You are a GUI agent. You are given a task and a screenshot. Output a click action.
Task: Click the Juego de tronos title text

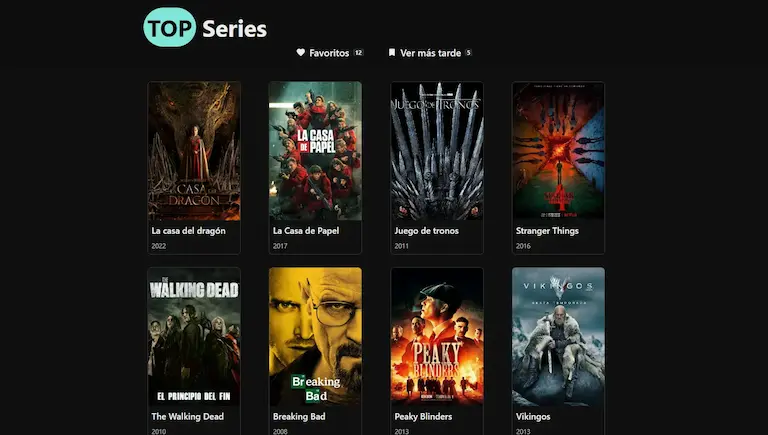(x=427, y=231)
